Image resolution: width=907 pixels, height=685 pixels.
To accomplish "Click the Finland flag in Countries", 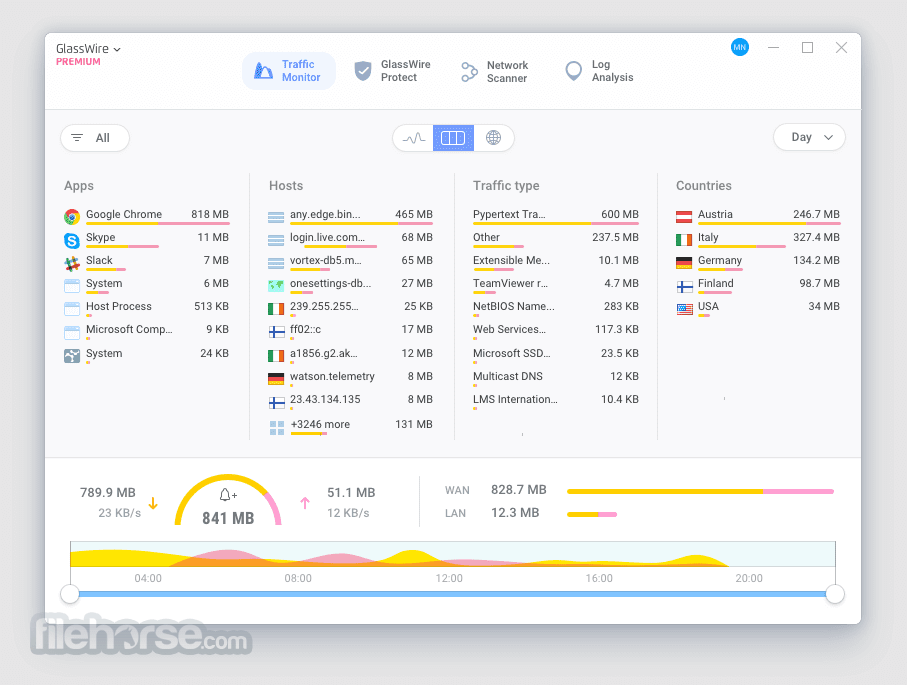I will click(684, 286).
